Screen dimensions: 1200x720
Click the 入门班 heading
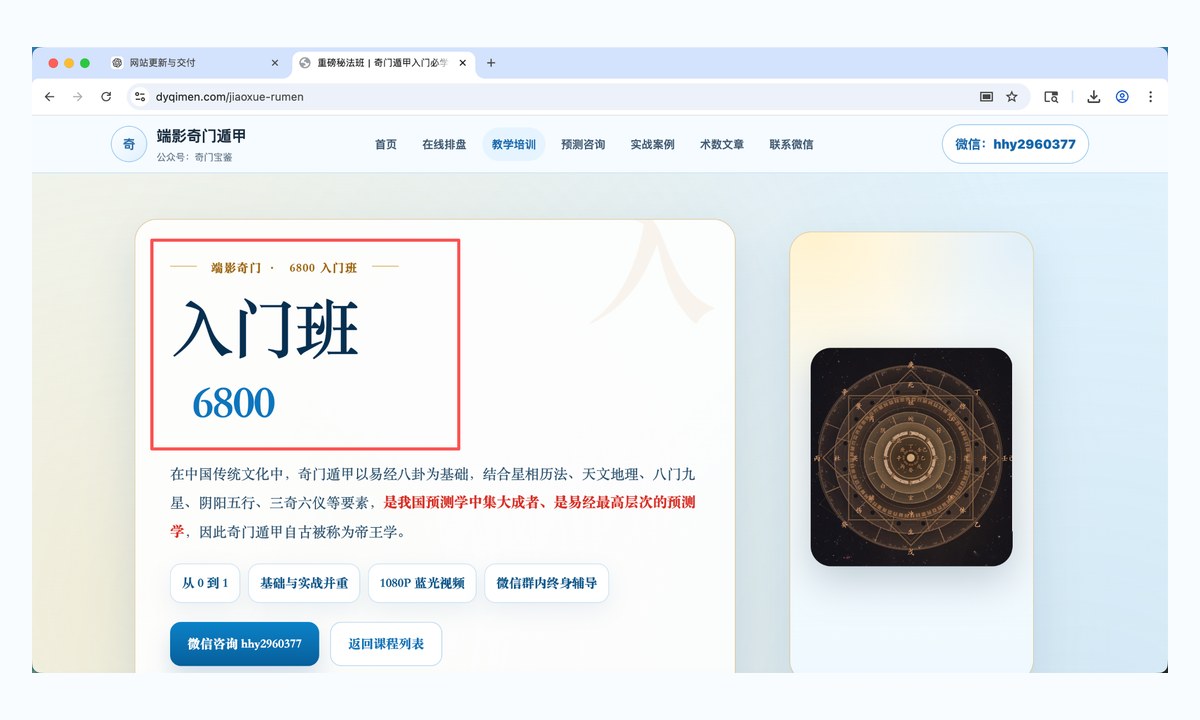pos(266,328)
